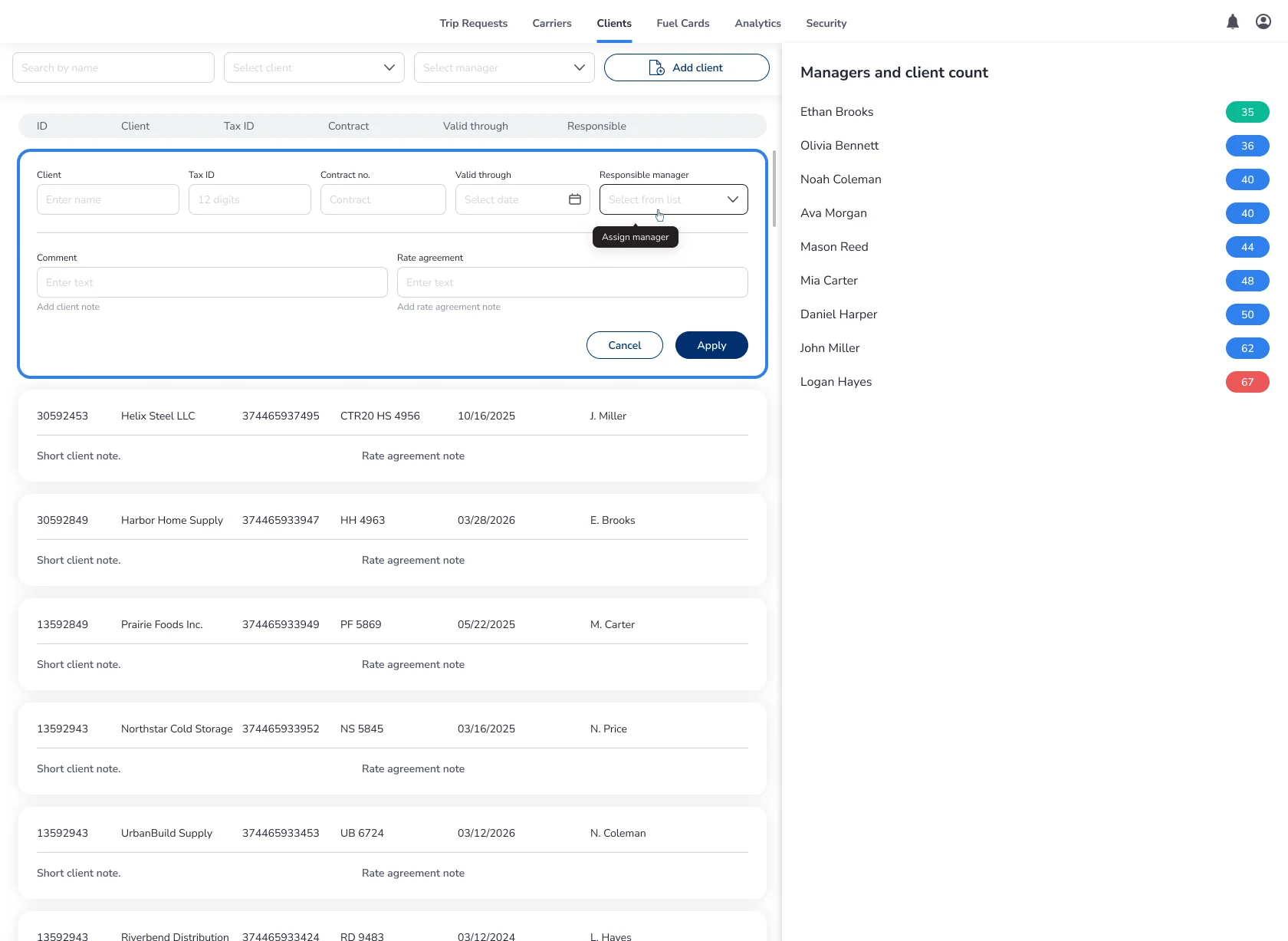Screen dimensions: 1288x941
Task: Open the Trip Requests tab
Action: point(474,23)
